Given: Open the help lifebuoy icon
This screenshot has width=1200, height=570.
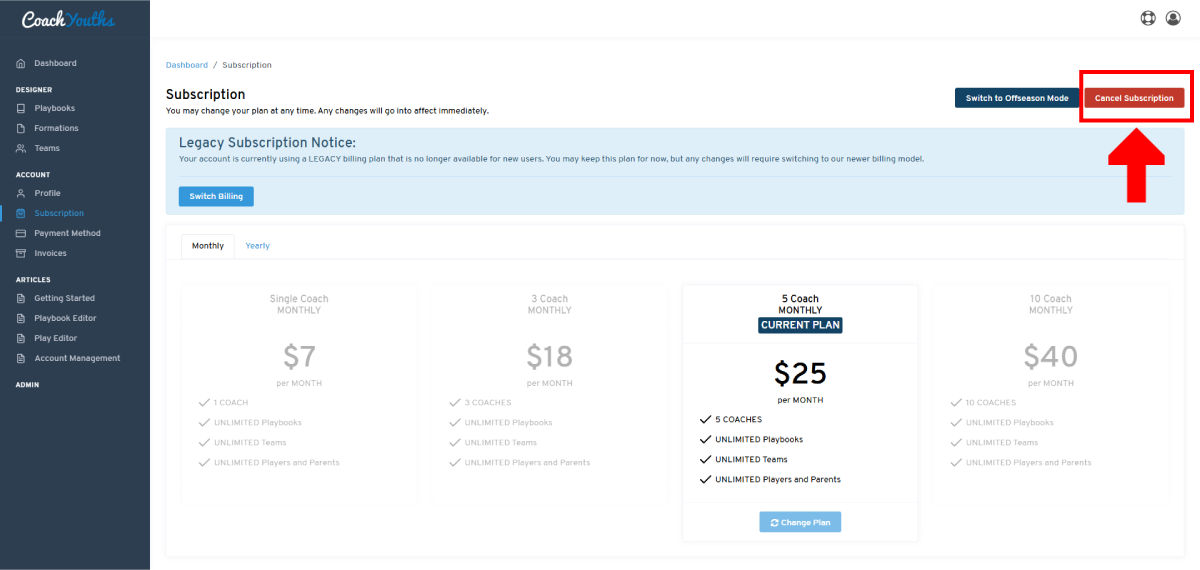Looking at the screenshot, I should [x=1148, y=18].
